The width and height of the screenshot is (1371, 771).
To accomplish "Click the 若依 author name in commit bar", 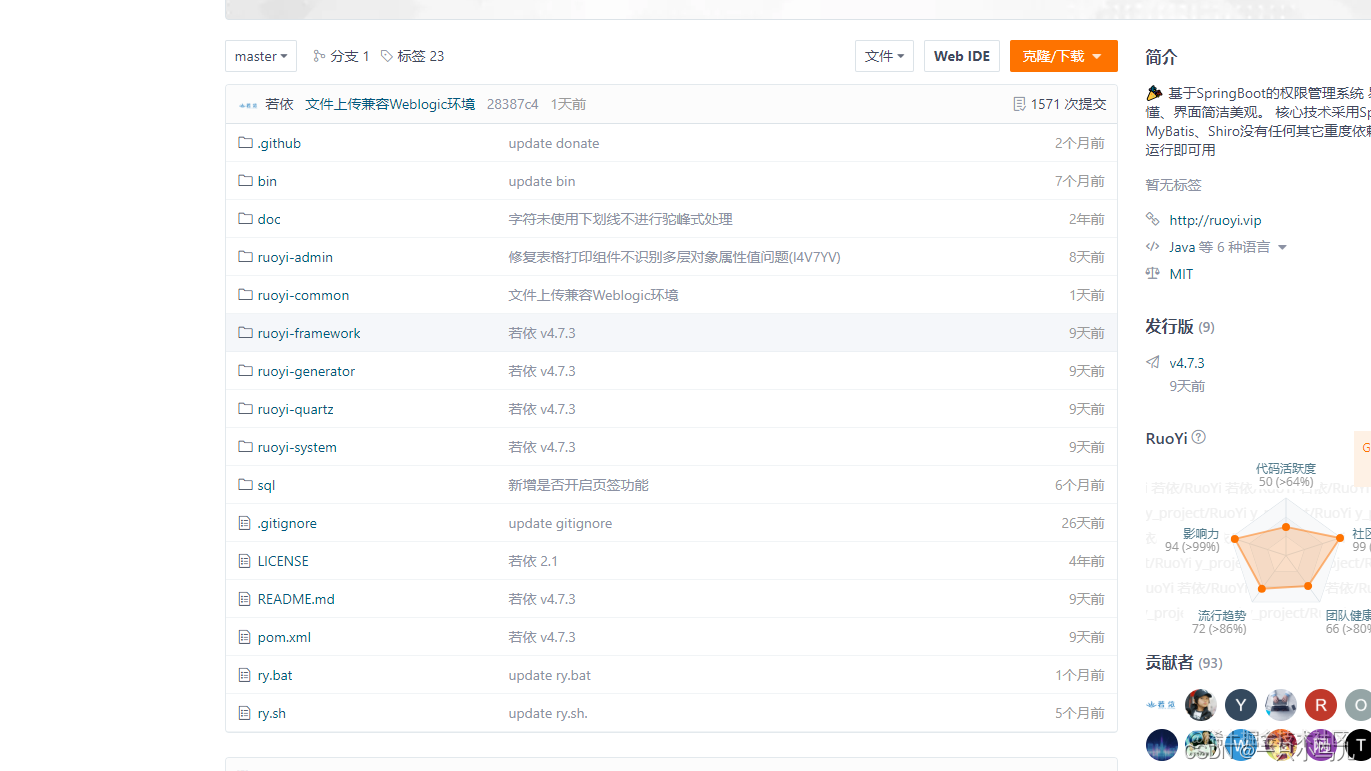I will (x=279, y=104).
